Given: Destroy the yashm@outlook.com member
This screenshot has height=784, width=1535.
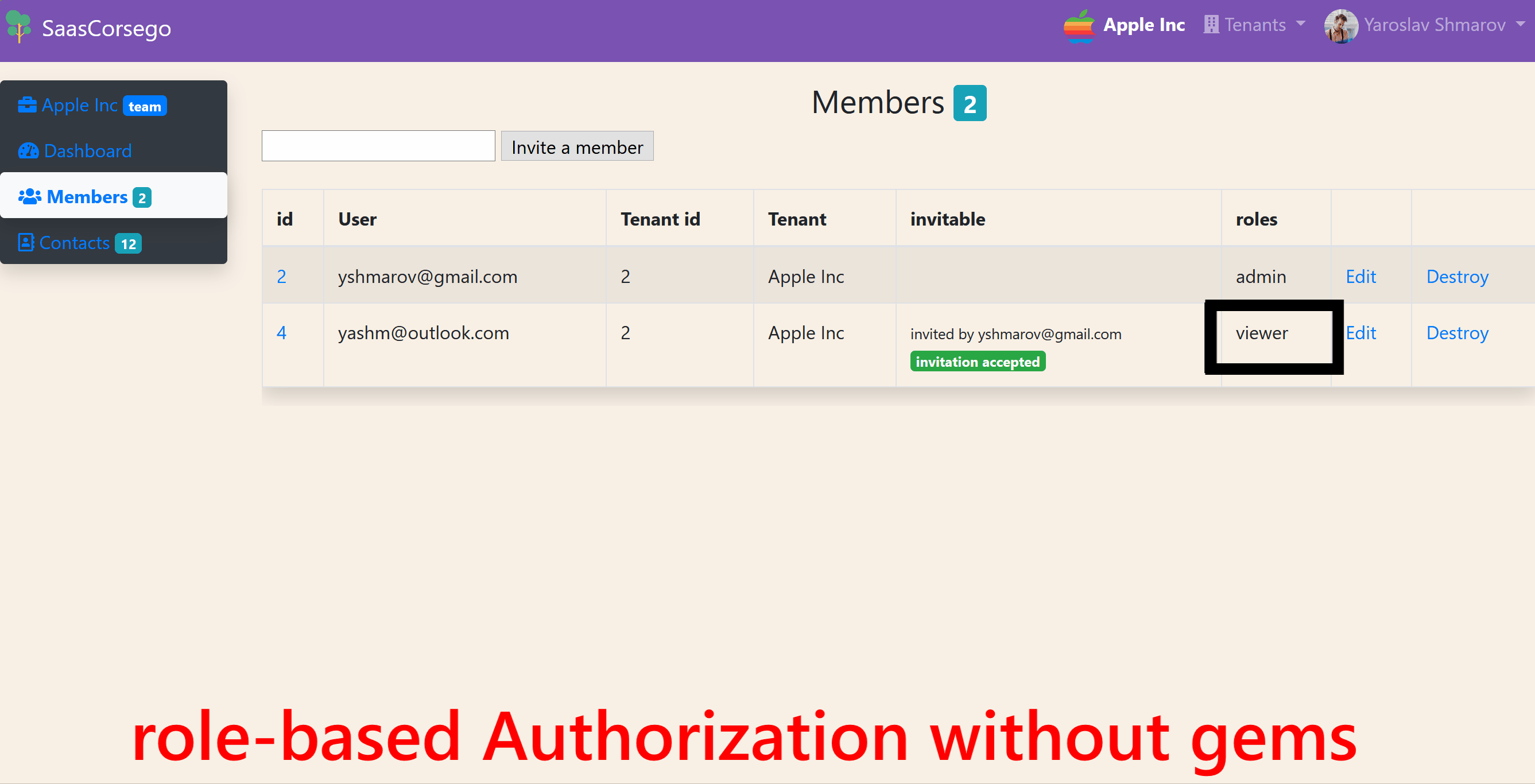Looking at the screenshot, I should pyautogui.click(x=1458, y=332).
